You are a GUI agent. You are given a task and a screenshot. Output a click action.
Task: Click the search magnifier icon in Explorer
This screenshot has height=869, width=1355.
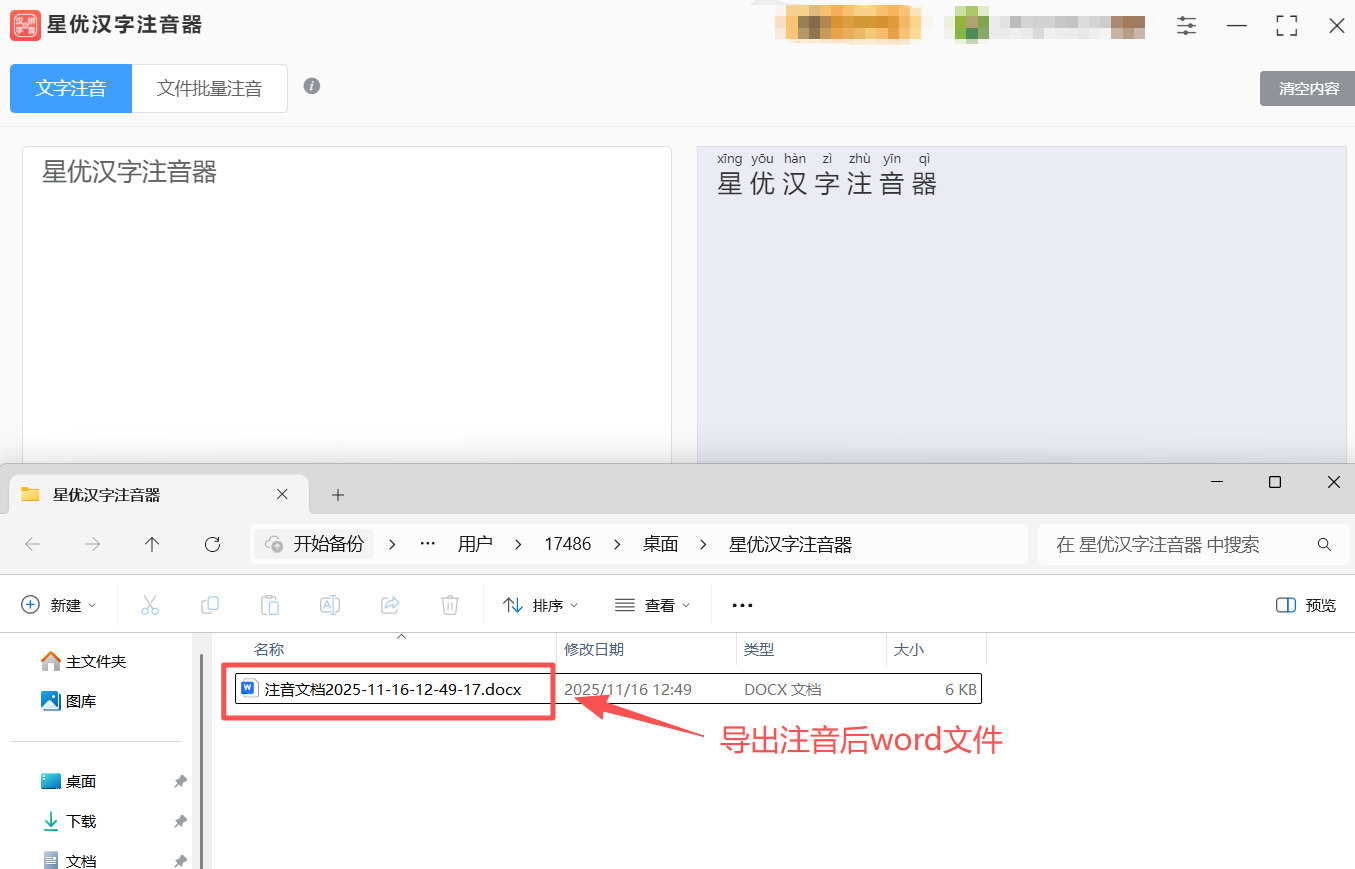1325,545
